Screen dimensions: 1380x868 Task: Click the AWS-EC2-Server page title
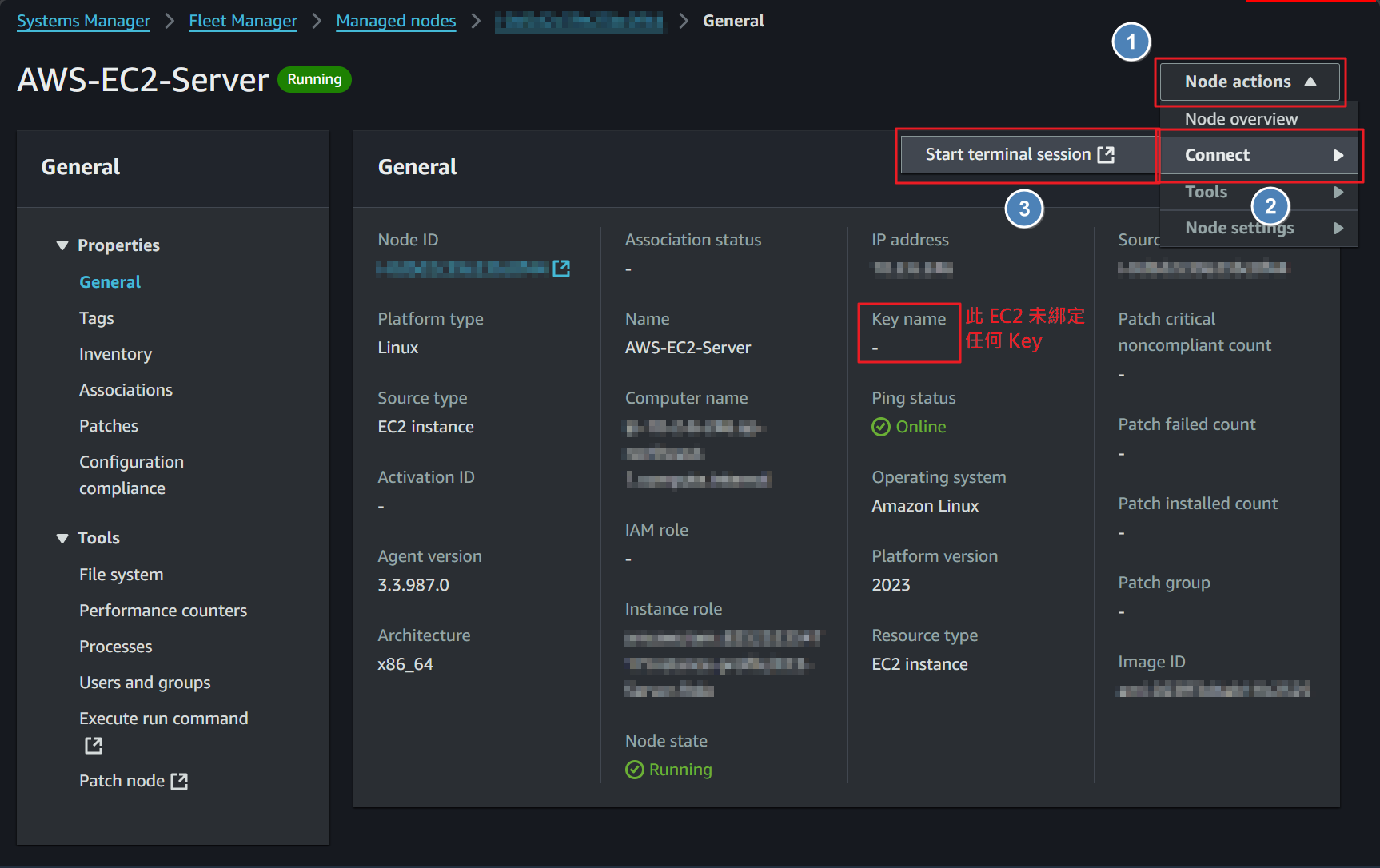pyautogui.click(x=143, y=80)
